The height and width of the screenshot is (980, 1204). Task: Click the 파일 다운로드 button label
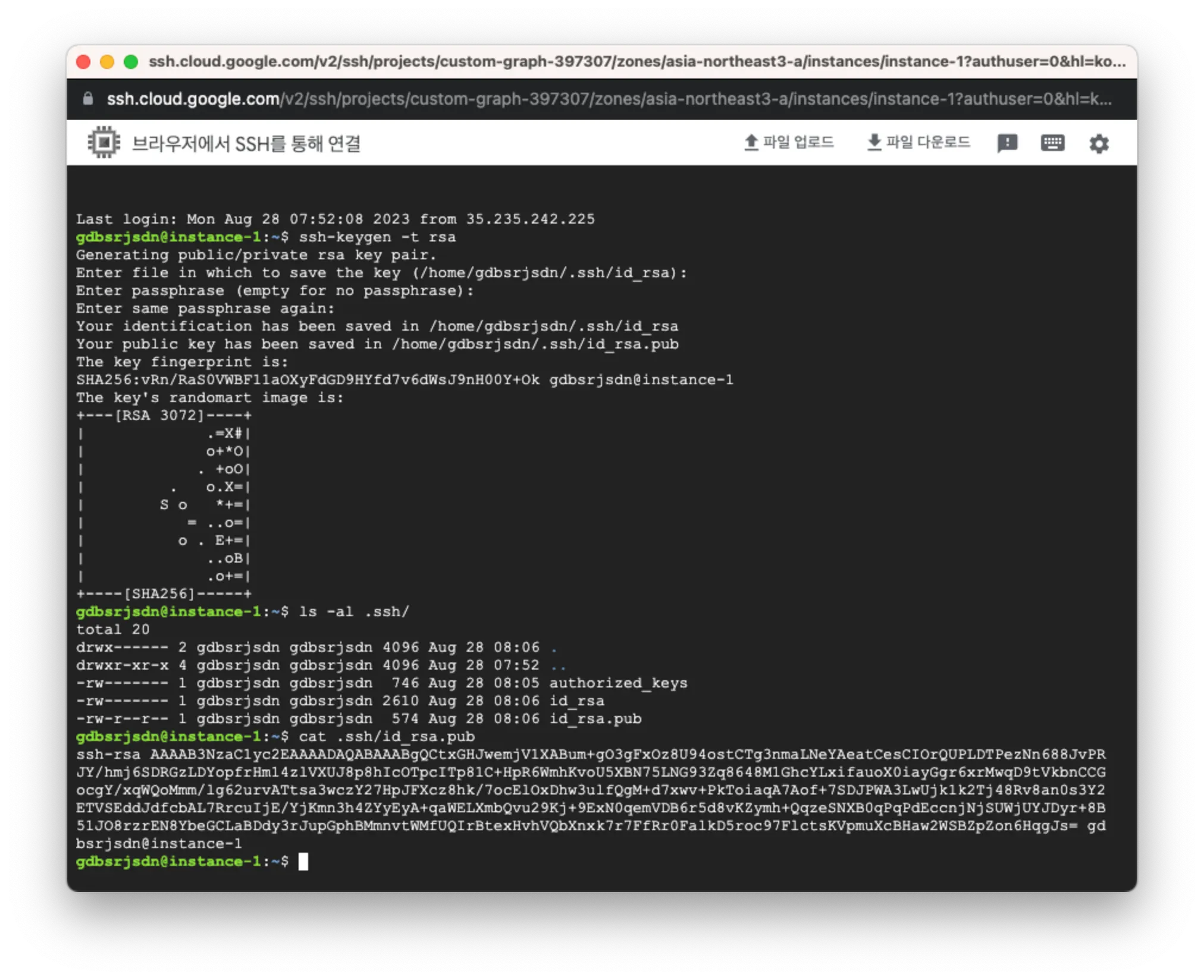click(928, 143)
